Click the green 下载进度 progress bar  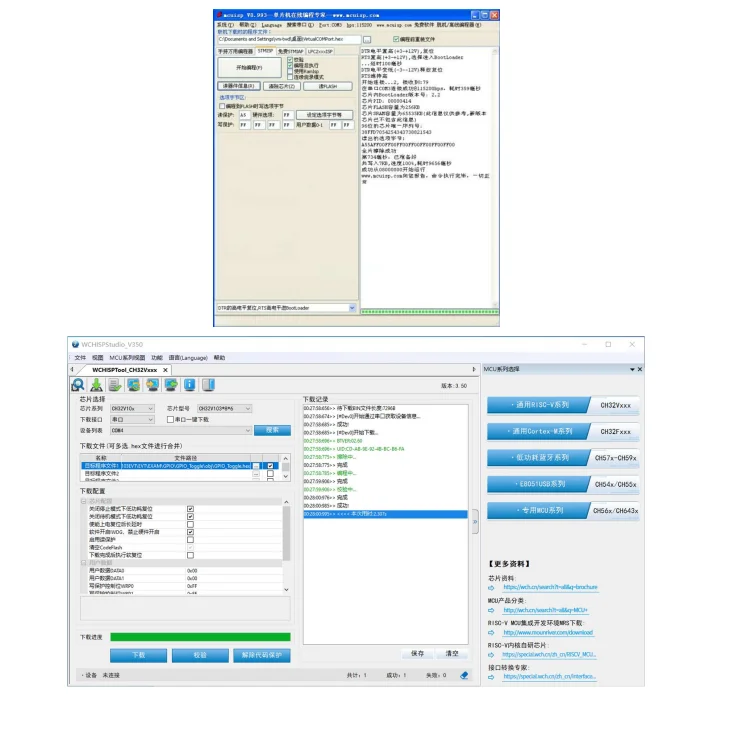coord(200,636)
